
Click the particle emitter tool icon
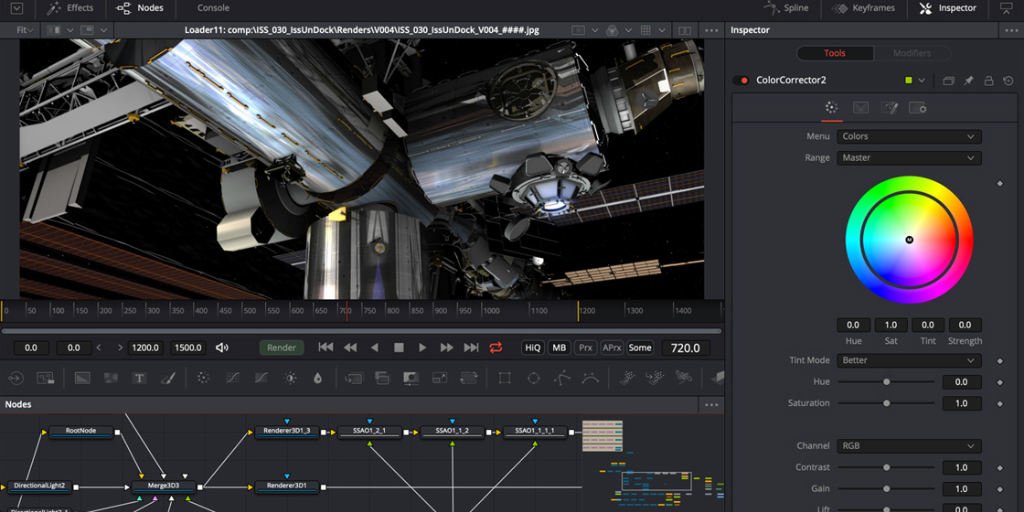pos(626,377)
